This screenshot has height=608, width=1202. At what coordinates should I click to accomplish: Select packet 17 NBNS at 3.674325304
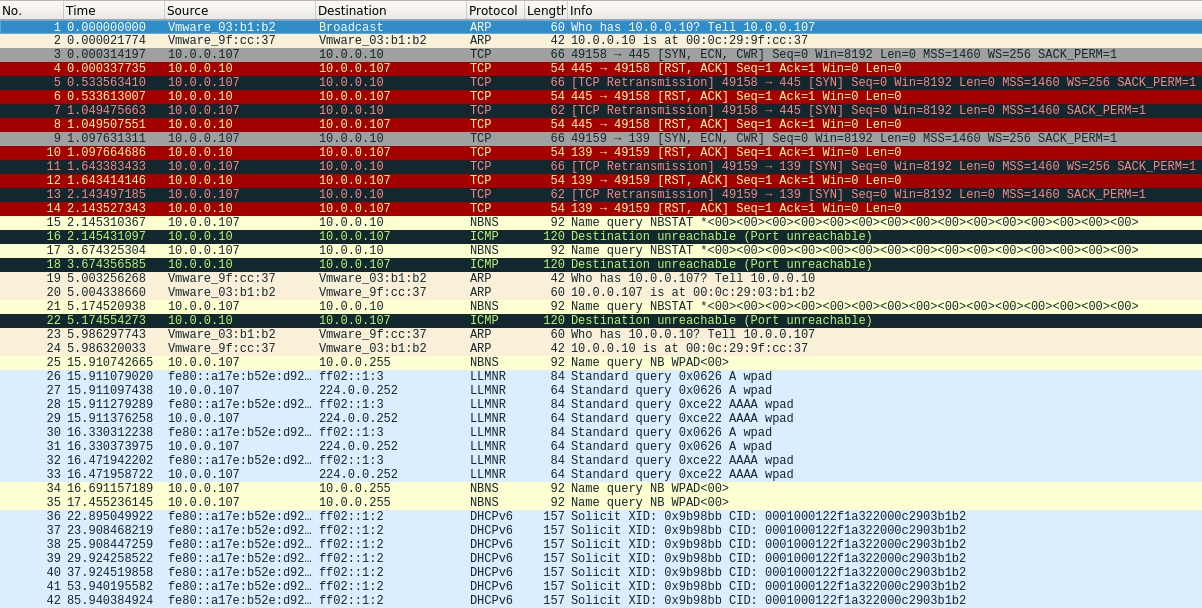point(601,251)
